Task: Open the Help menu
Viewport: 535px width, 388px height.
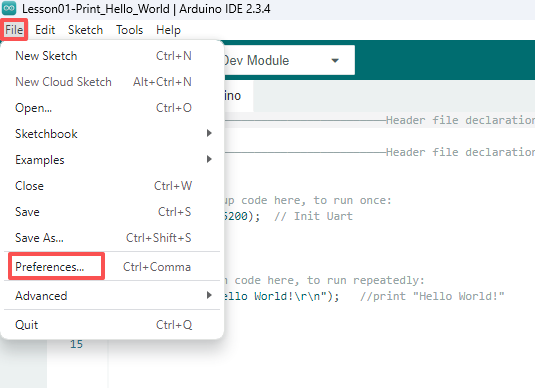Action: click(168, 30)
